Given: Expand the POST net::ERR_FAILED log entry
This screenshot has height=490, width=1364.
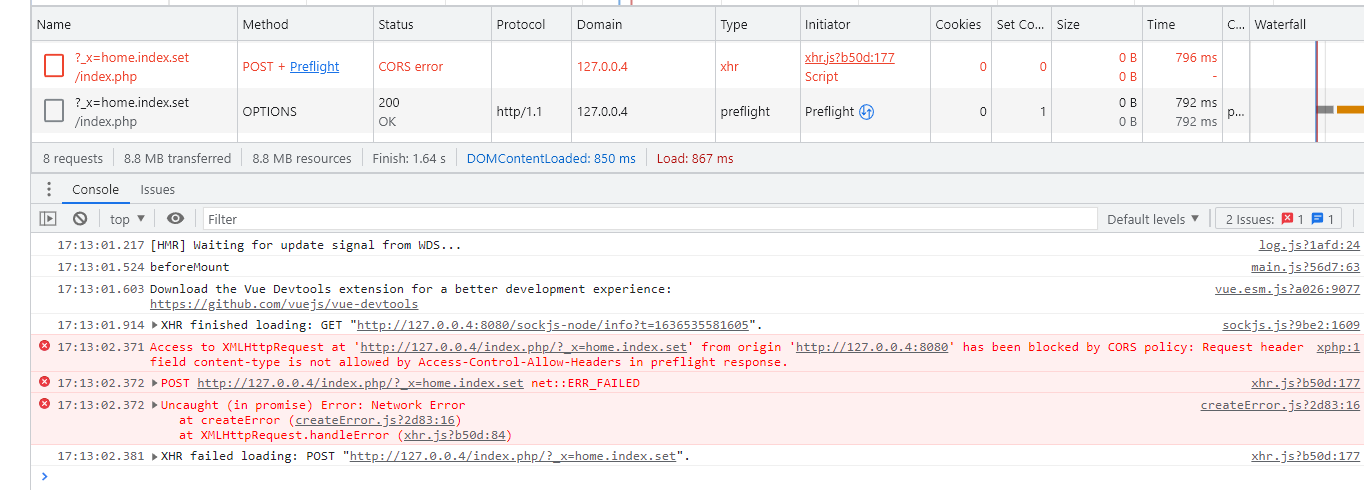Looking at the screenshot, I should pos(155,383).
